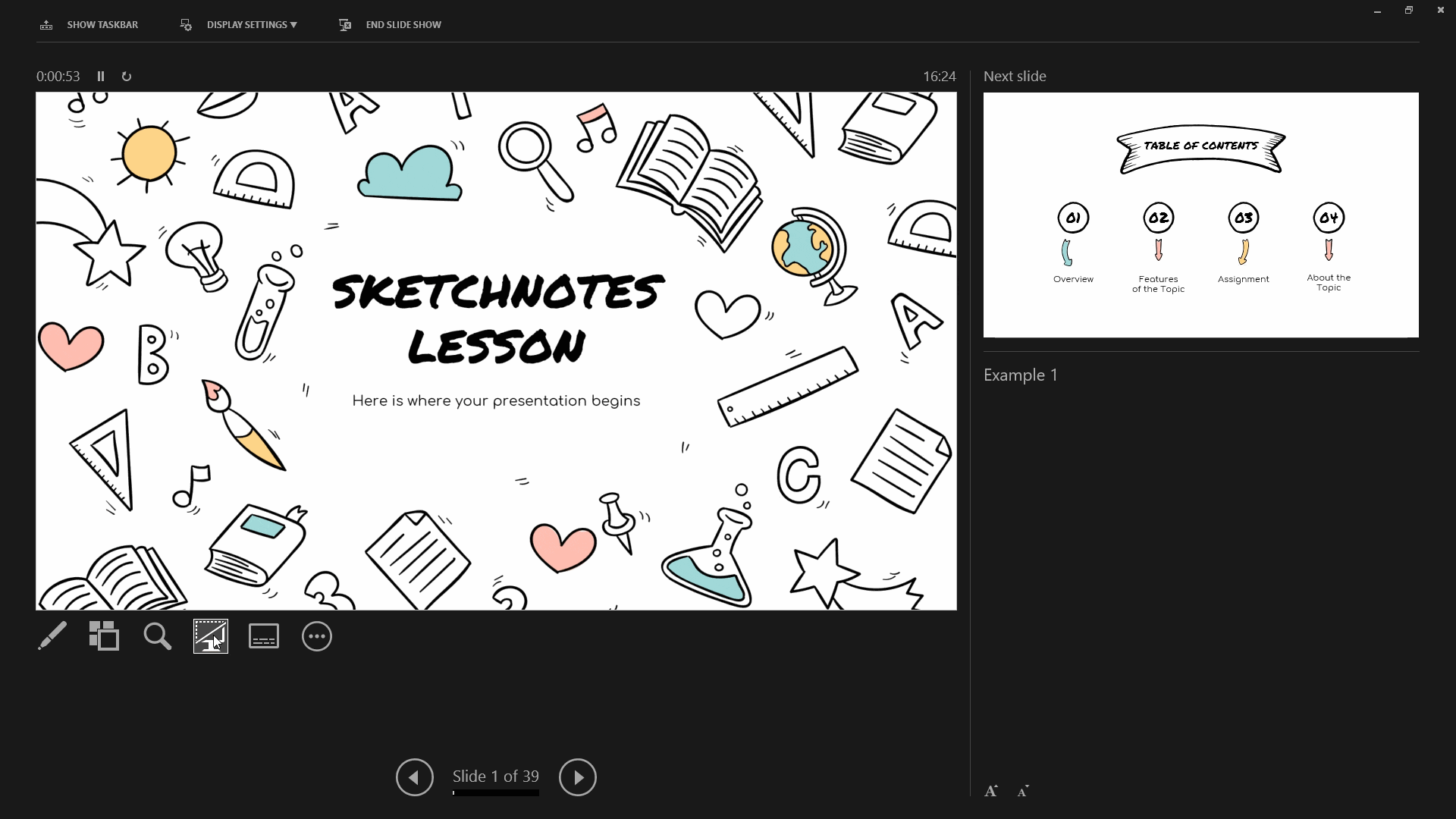Enable End Slide Show mode

click(x=391, y=24)
